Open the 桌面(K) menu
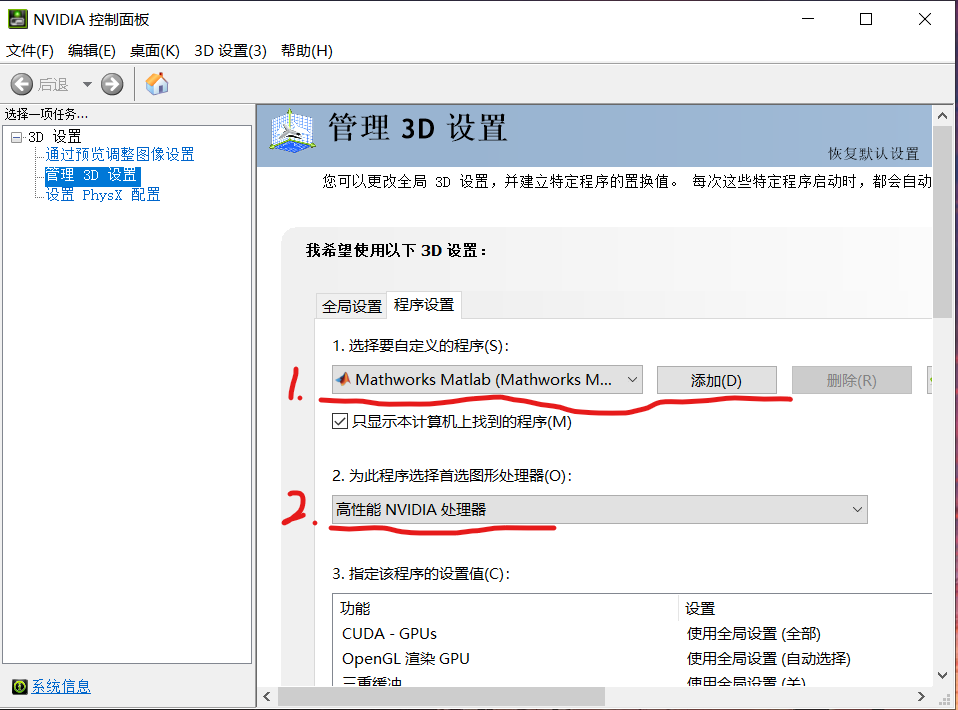The image size is (958, 710). [155, 51]
